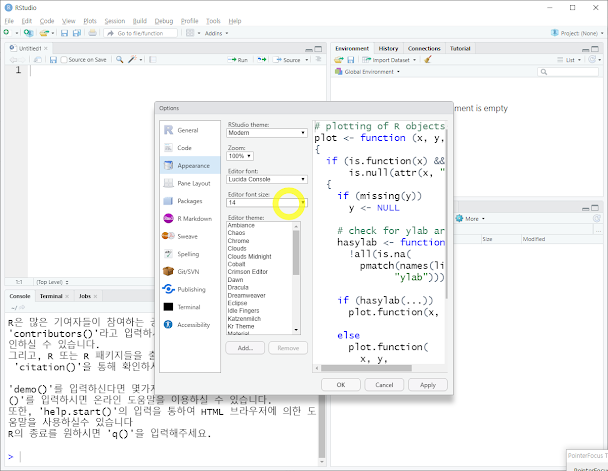Save workspace icon in Environment pane
Viewport: 608px width, 471px height.
pyautogui.click(x=351, y=60)
